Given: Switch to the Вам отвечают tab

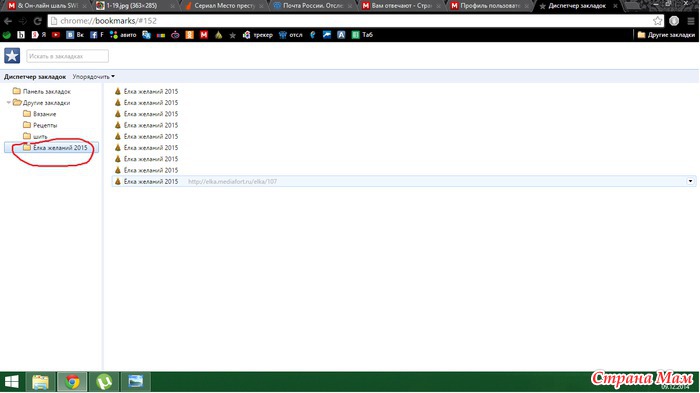Looking at the screenshot, I should (x=401, y=6).
